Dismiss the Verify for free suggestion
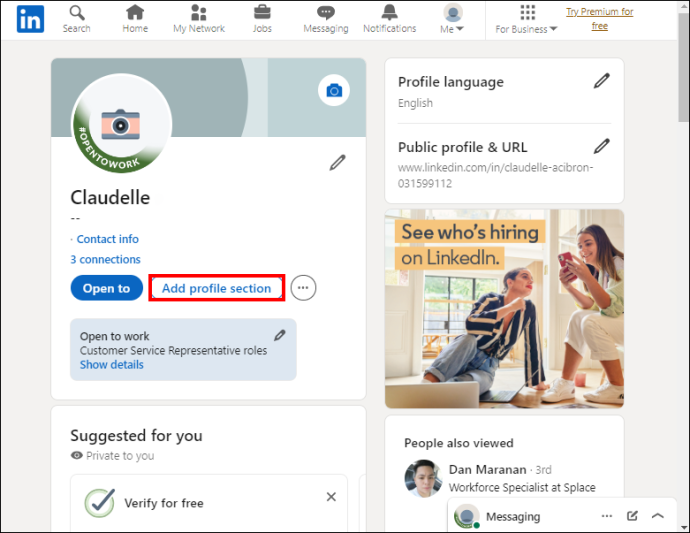The image size is (690, 533). 331,497
